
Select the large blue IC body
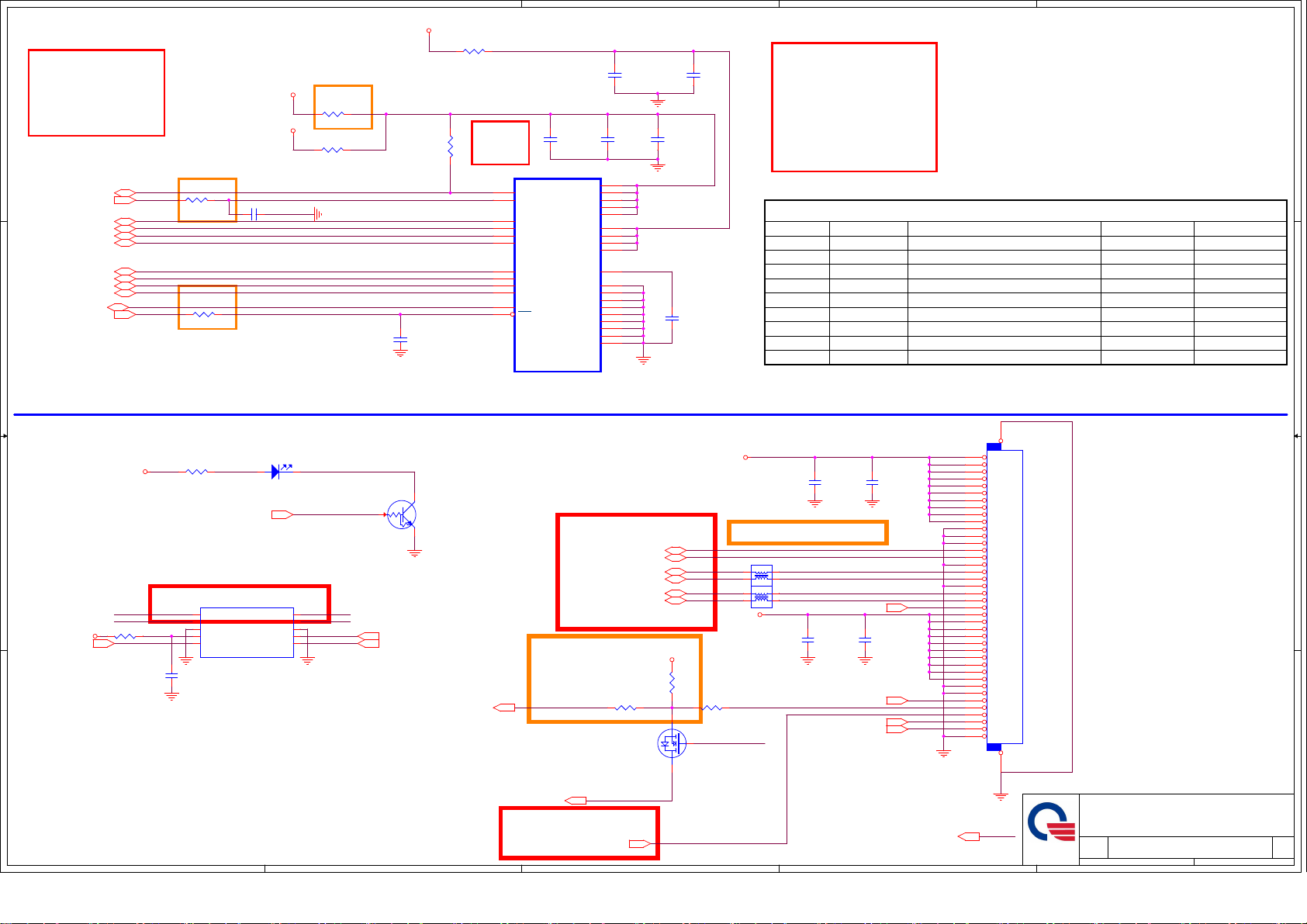[558, 275]
